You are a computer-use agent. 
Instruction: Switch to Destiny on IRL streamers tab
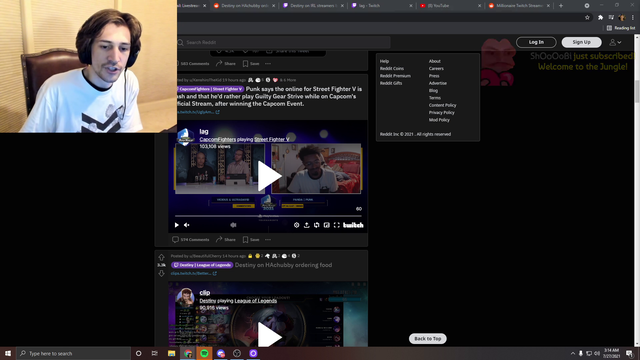pos(313,6)
